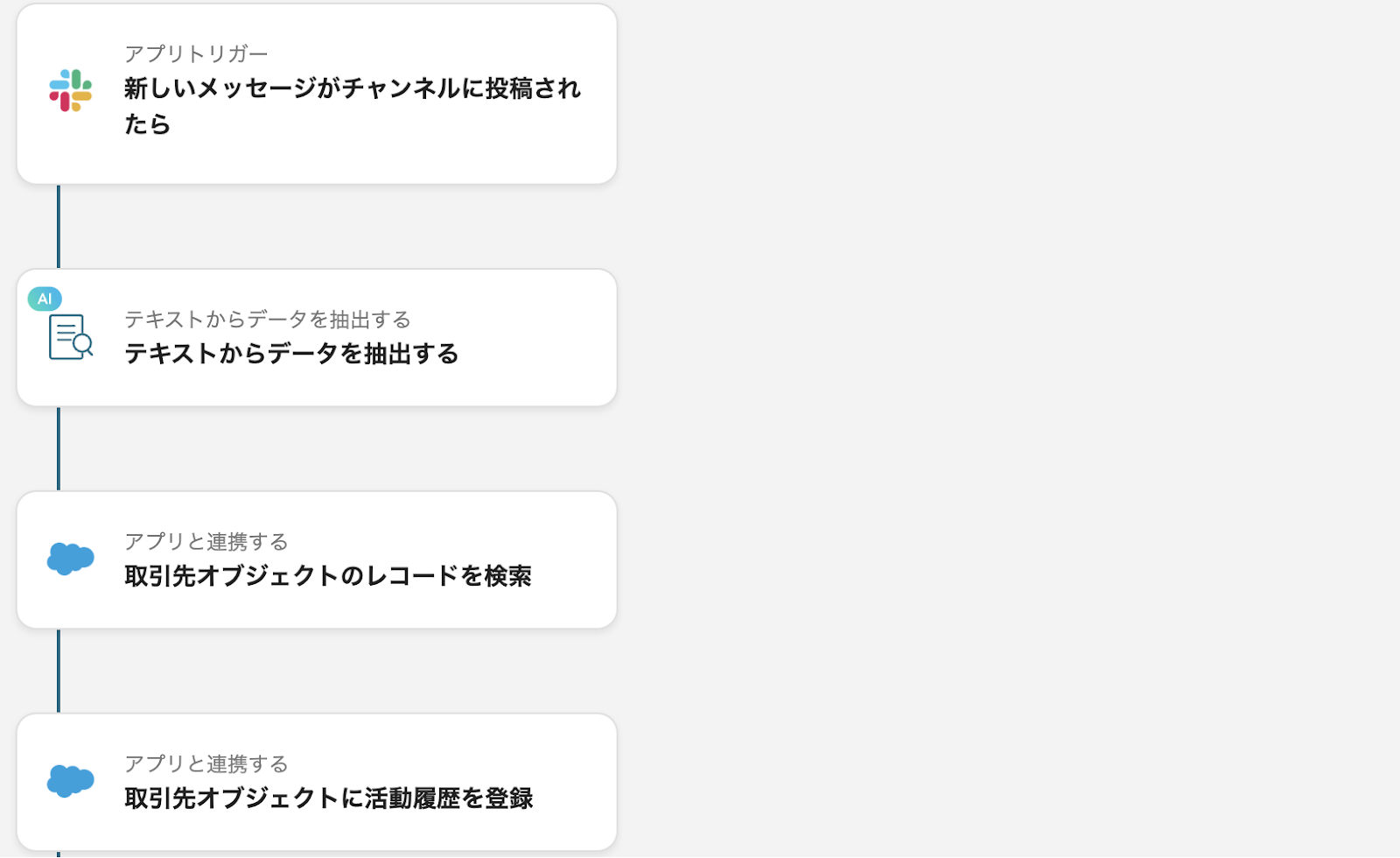The image size is (1400, 858).
Task: Click connector line between extraction and record search
Action: (59, 448)
